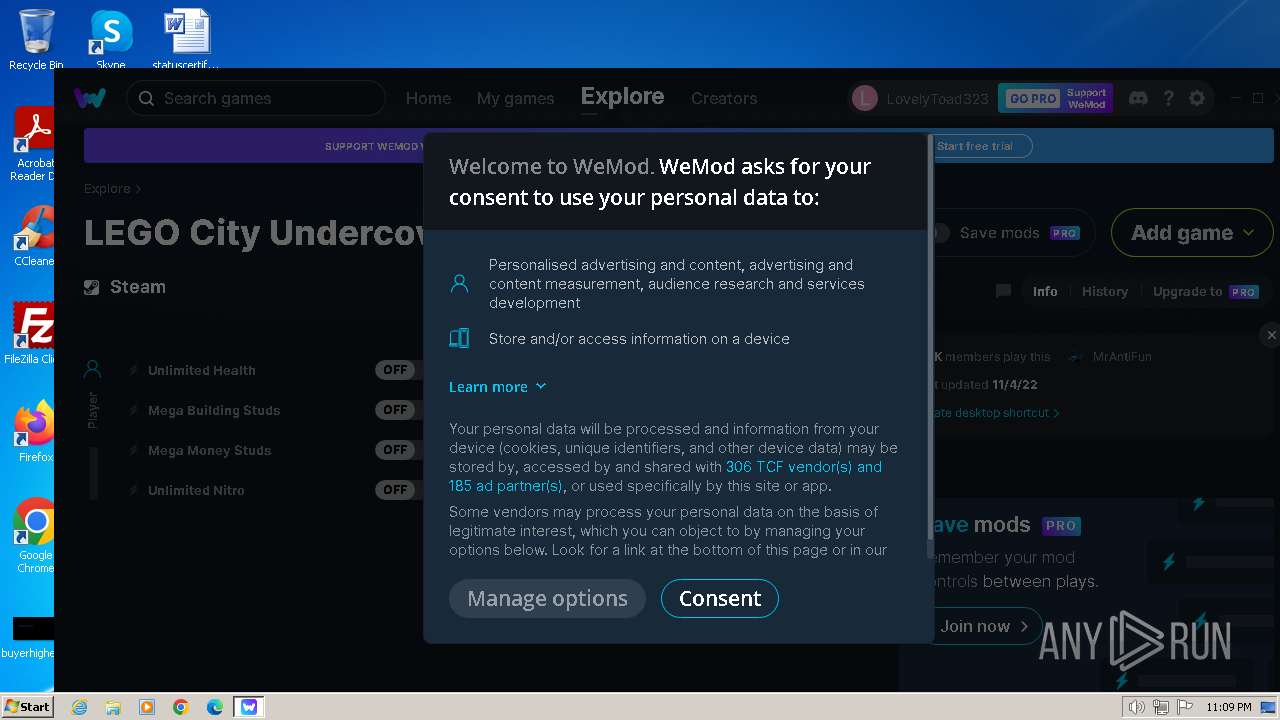
Task: Open Skype desktop shortcut
Action: (110, 40)
